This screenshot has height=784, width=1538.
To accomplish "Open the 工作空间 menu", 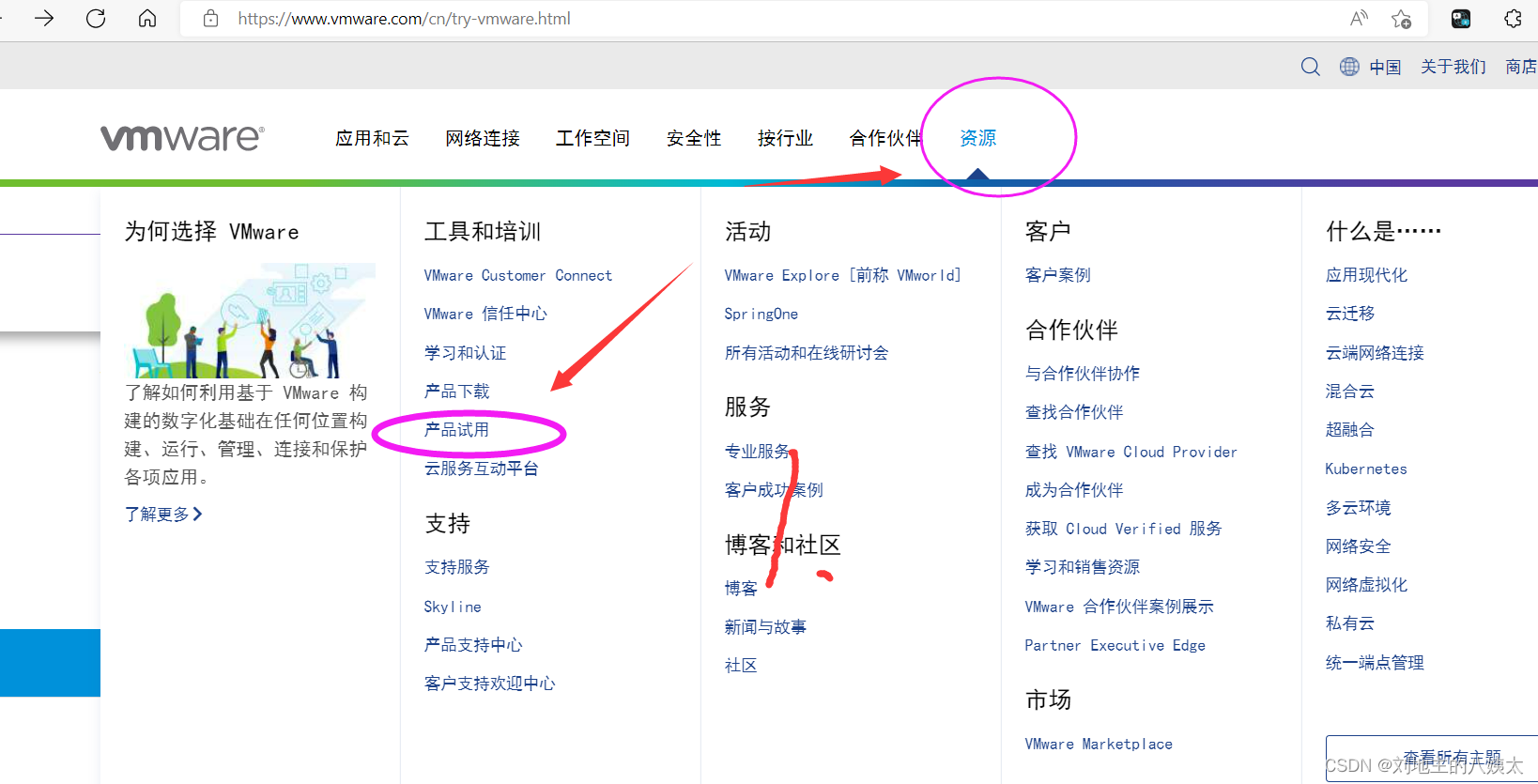I will click(592, 138).
